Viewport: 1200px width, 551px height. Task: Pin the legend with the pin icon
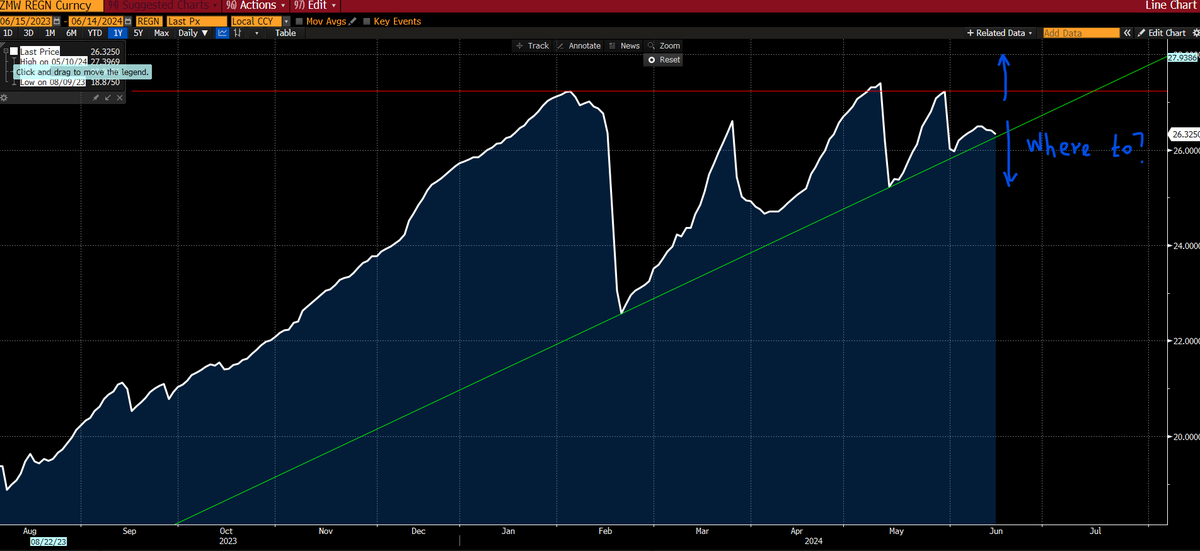[96, 98]
